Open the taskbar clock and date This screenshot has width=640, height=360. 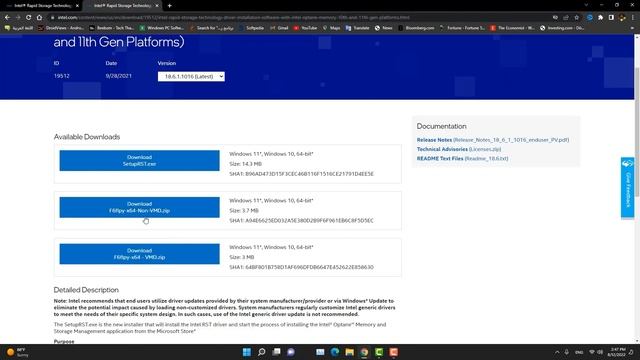[x=617, y=352]
